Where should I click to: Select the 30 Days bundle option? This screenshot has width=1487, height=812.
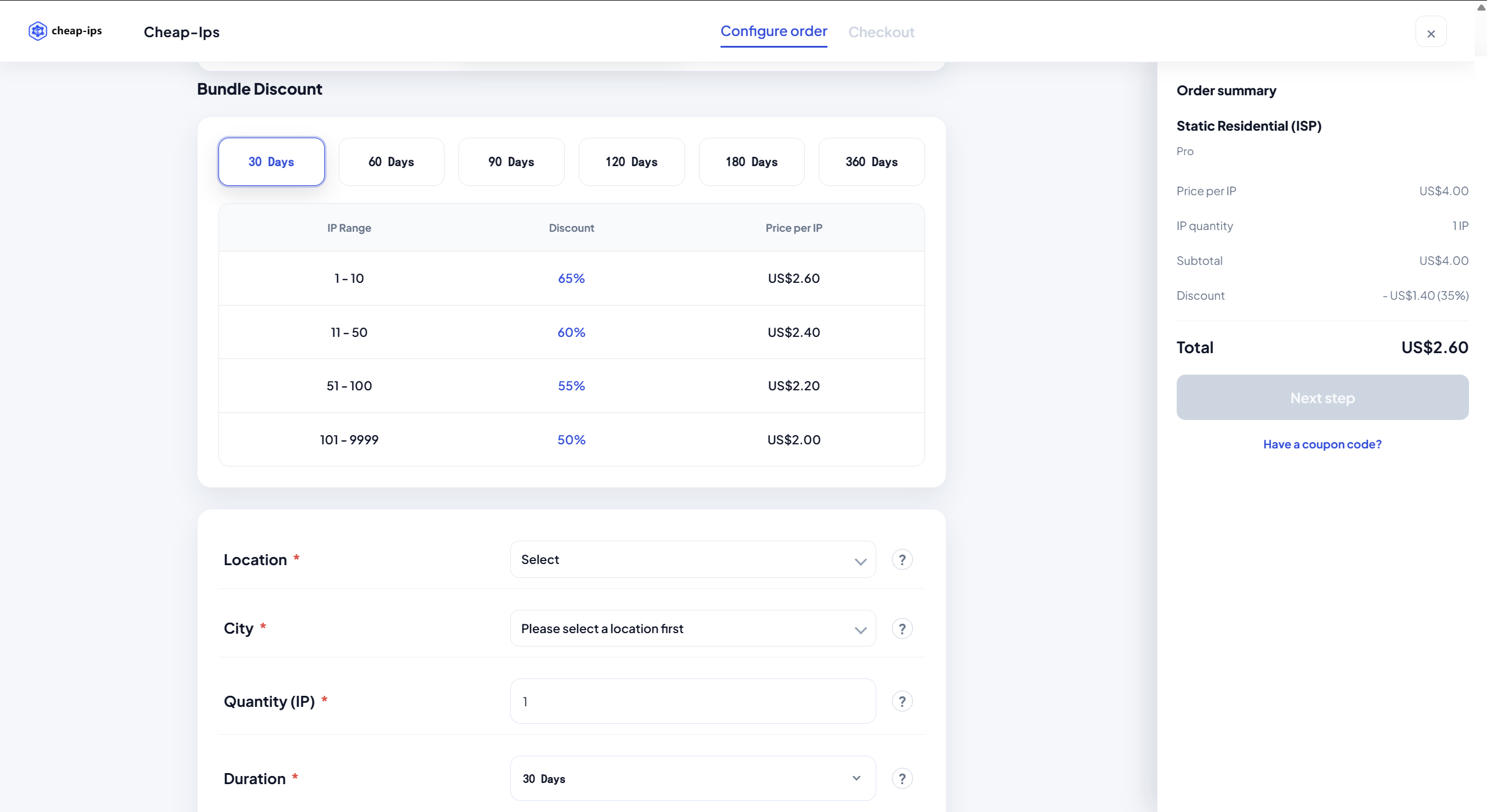[x=271, y=162]
